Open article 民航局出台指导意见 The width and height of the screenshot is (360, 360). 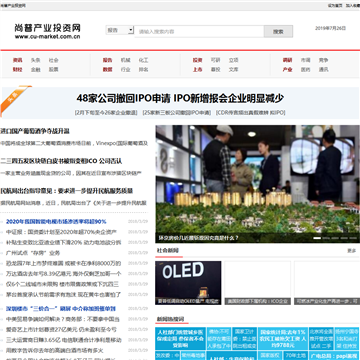click(67, 191)
